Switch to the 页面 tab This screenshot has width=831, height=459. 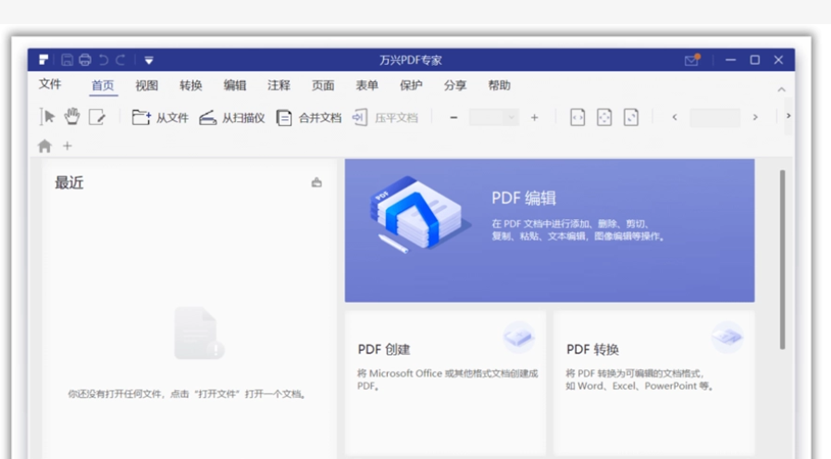coord(323,85)
